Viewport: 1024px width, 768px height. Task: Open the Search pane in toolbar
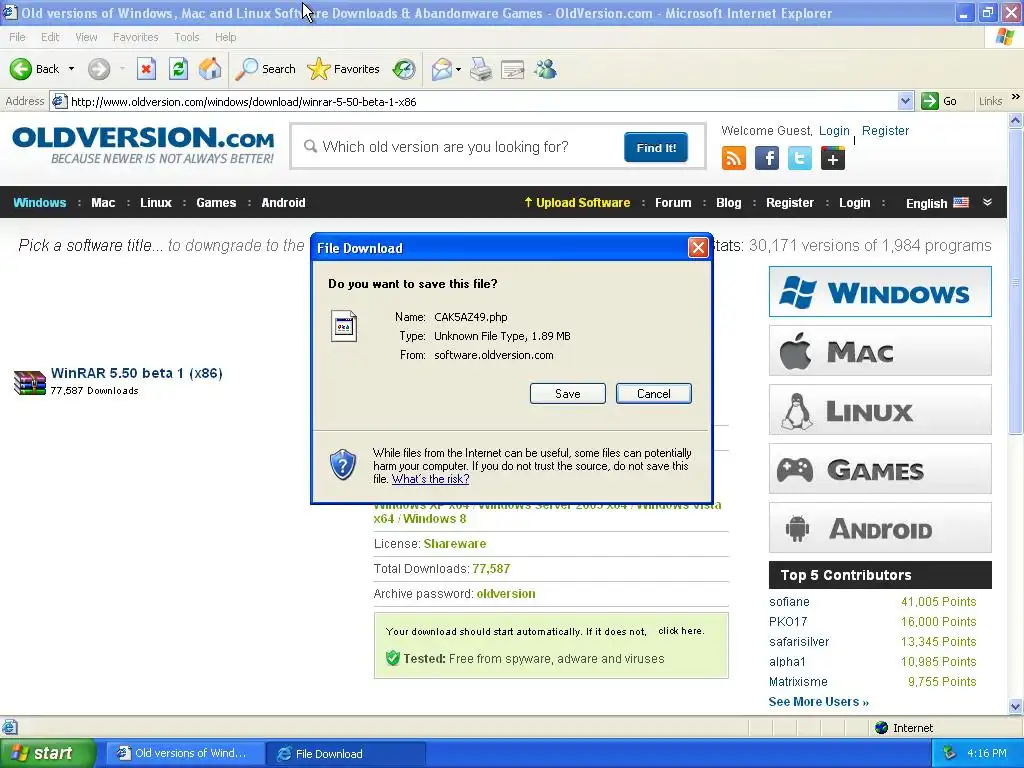coord(265,69)
